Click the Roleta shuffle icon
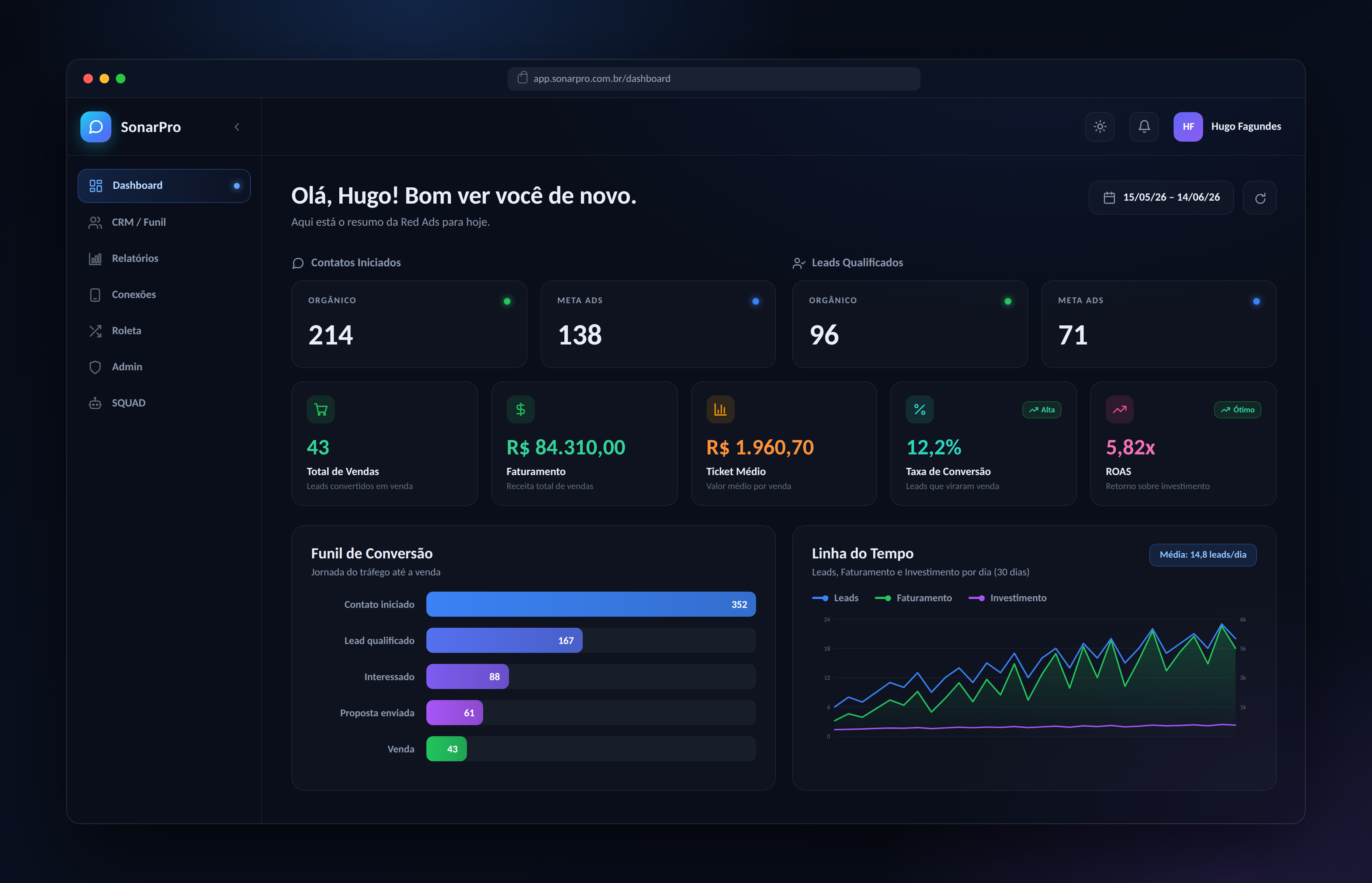The width and height of the screenshot is (1372, 883). click(x=95, y=331)
